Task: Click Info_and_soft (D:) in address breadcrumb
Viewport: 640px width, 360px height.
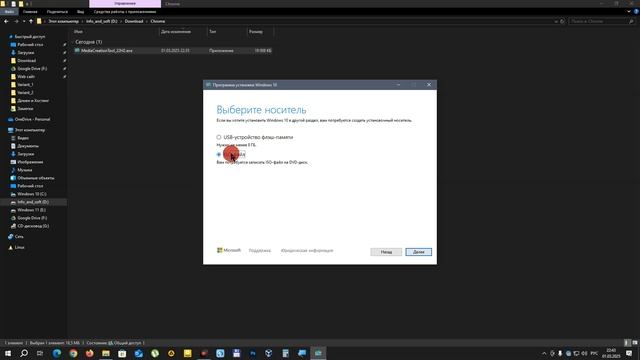Action: point(102,21)
